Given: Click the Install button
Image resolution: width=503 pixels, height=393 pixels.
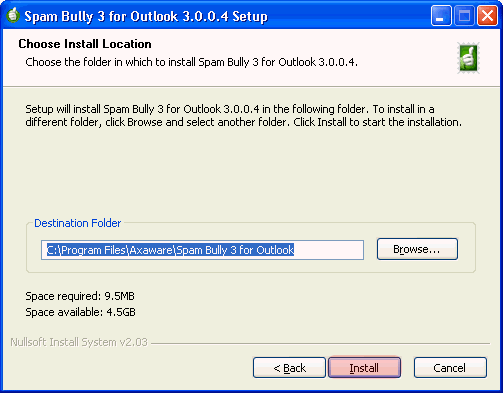Looking at the screenshot, I should pos(364,368).
